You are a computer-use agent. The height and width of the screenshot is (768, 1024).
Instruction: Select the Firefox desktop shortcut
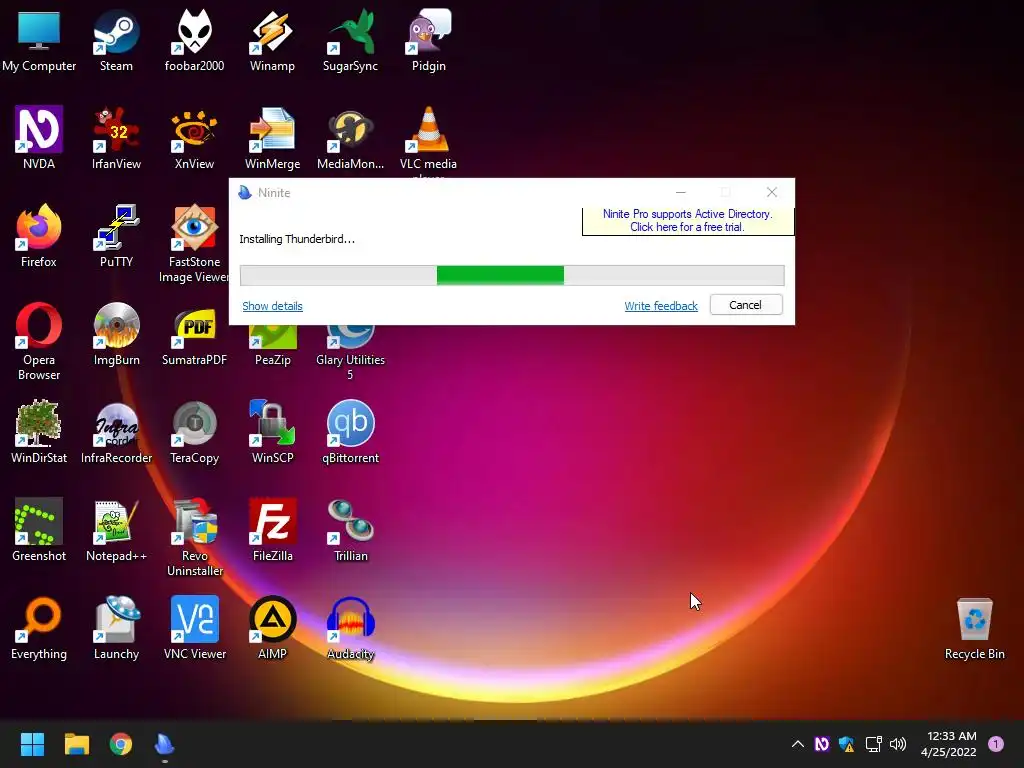point(39,236)
